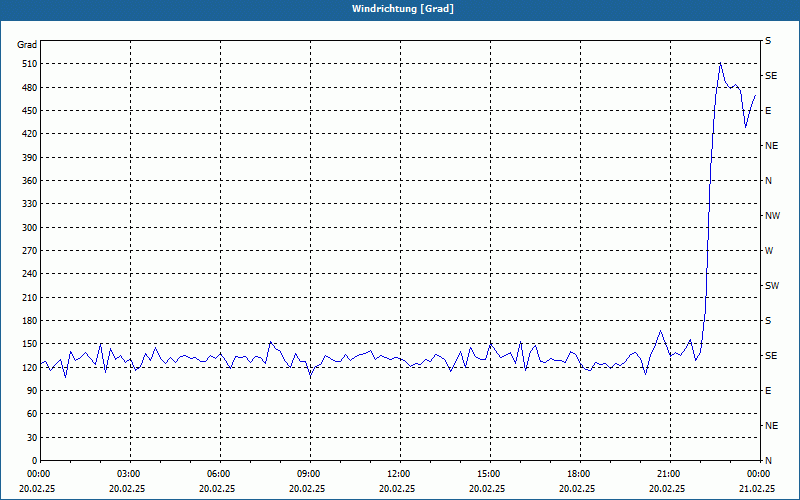Select the 300 degree axis label

[31, 227]
